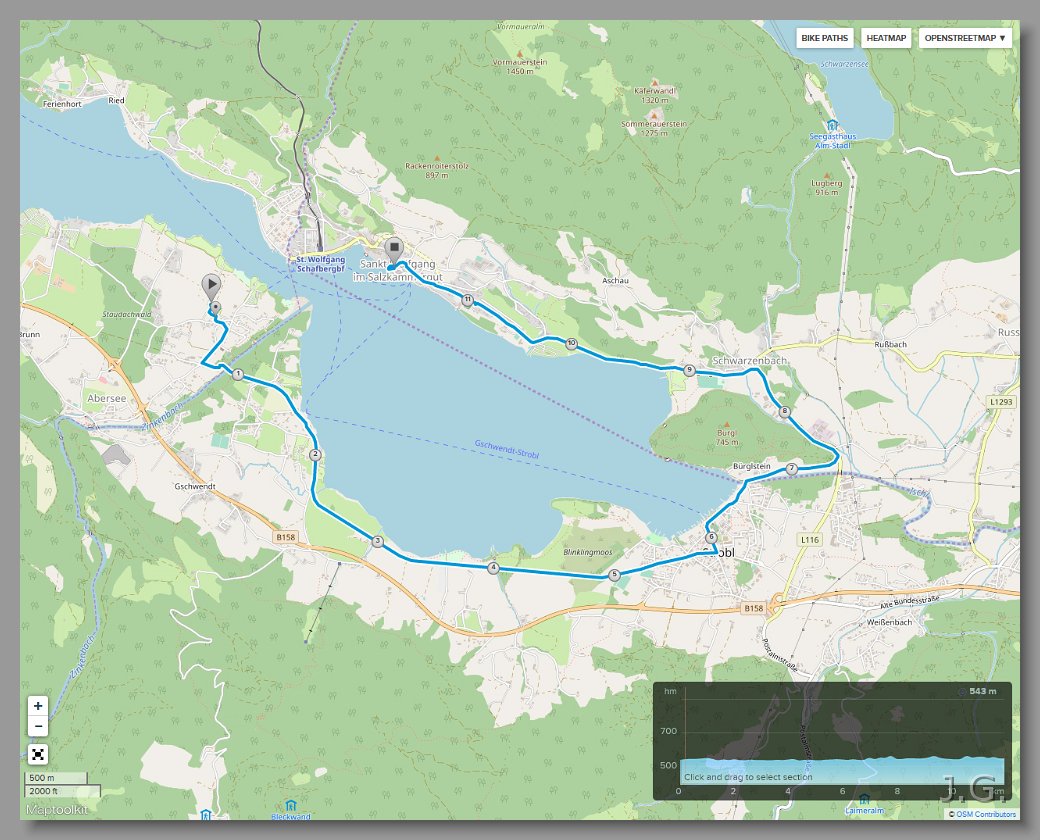Screen dimensions: 1040x840
Task: Click the Gschwendt village label
Action: 195,486
